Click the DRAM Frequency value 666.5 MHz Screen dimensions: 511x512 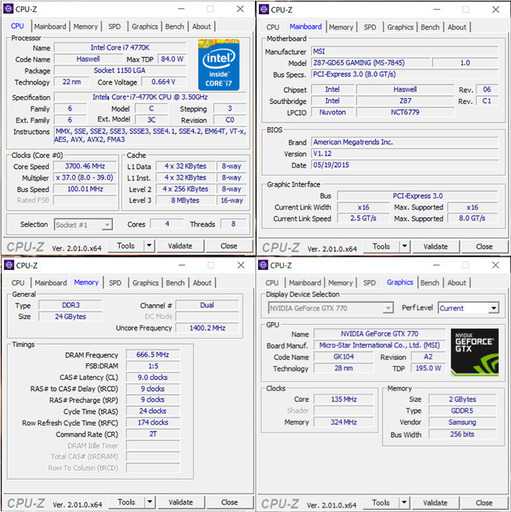click(153, 354)
